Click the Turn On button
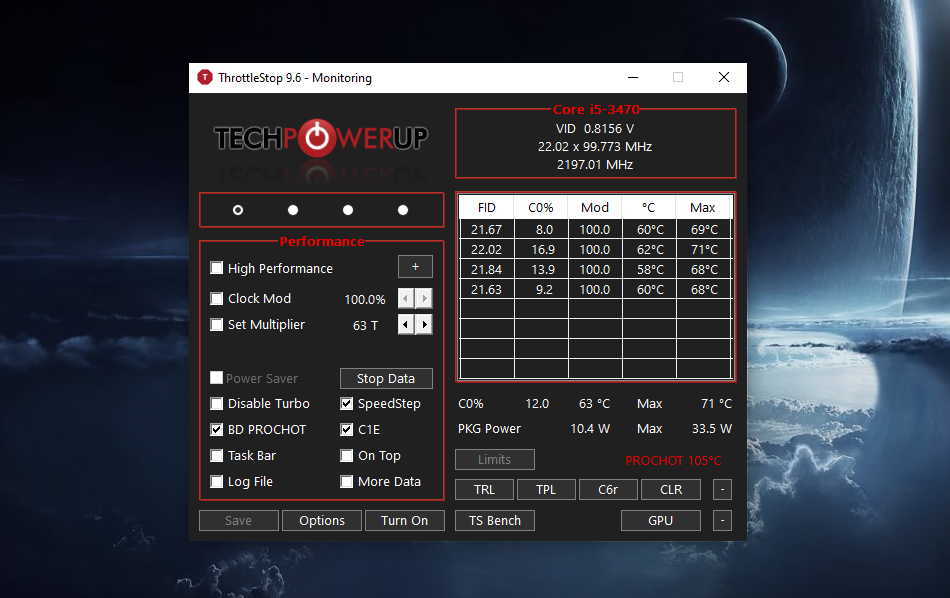950x598 pixels. click(405, 520)
